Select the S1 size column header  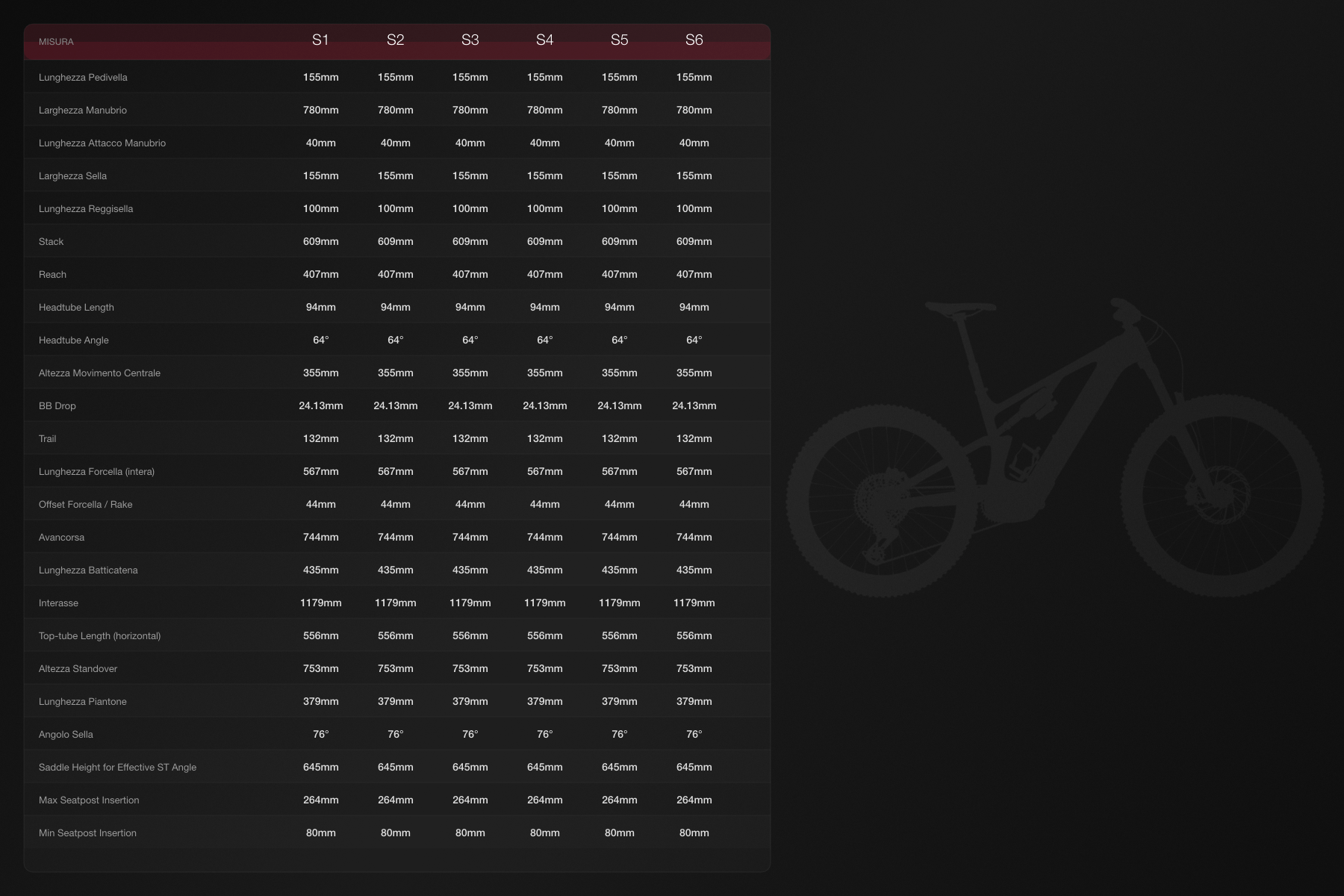(320, 40)
